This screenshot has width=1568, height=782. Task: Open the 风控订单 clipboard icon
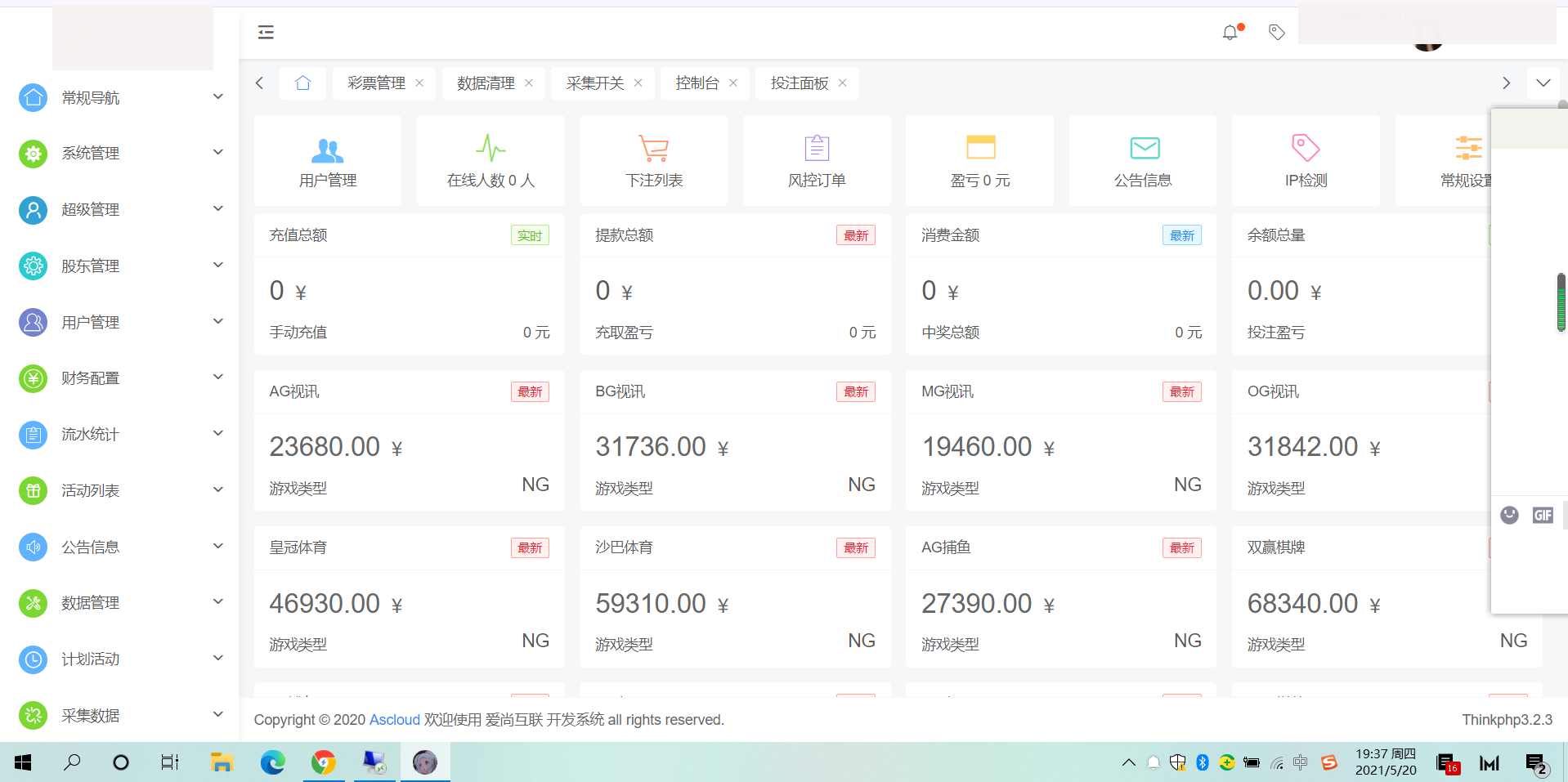coord(816,149)
